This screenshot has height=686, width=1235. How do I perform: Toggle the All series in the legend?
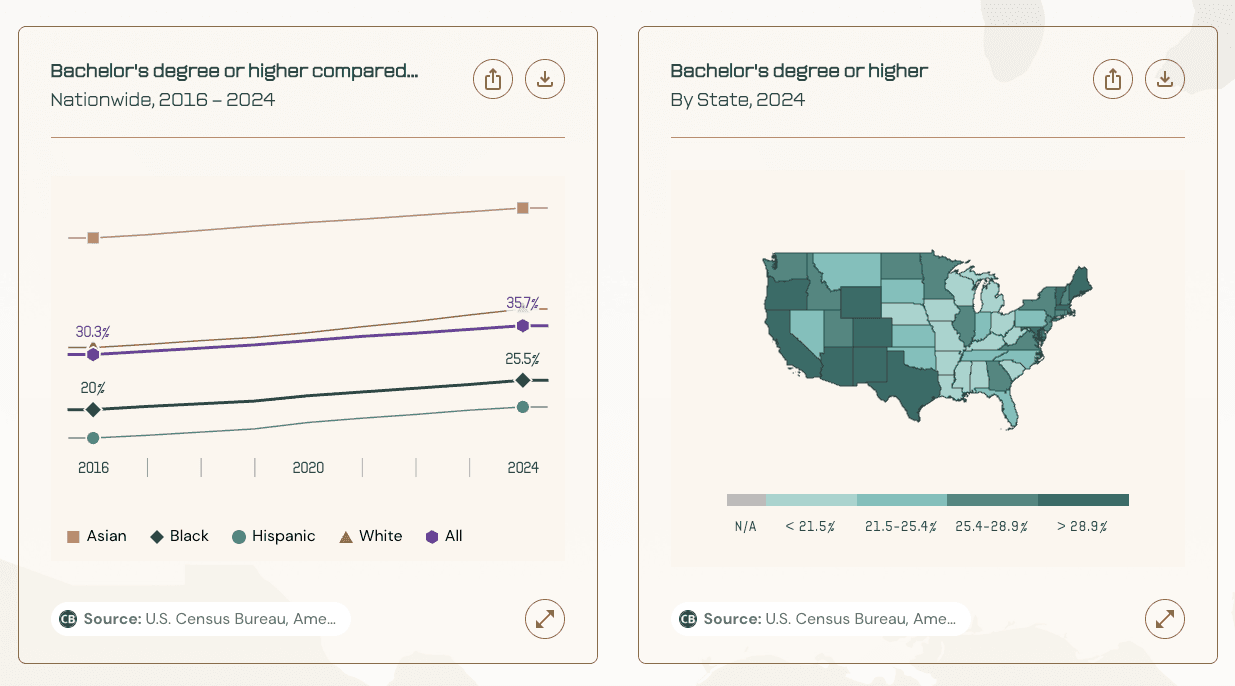(443, 536)
